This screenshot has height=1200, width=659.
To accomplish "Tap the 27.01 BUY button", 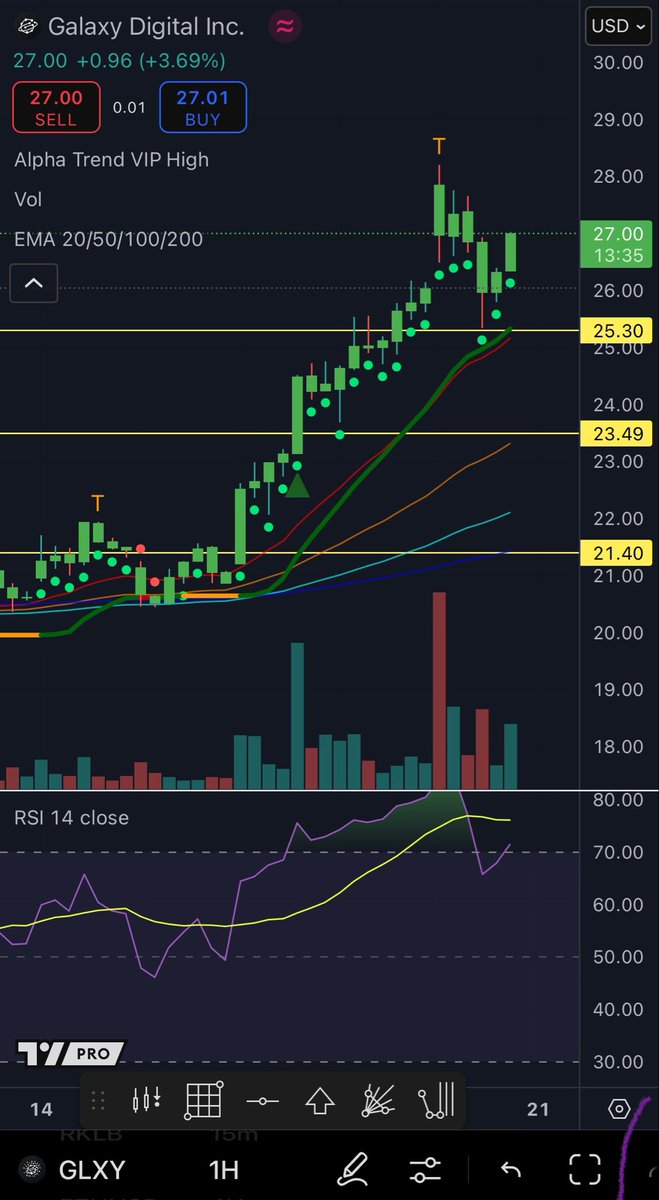I will pos(202,107).
